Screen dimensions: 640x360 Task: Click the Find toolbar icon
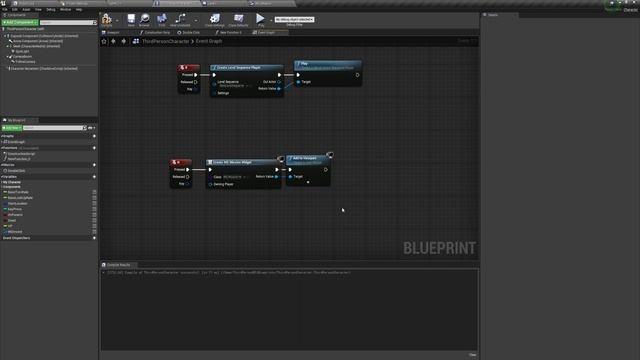point(162,19)
